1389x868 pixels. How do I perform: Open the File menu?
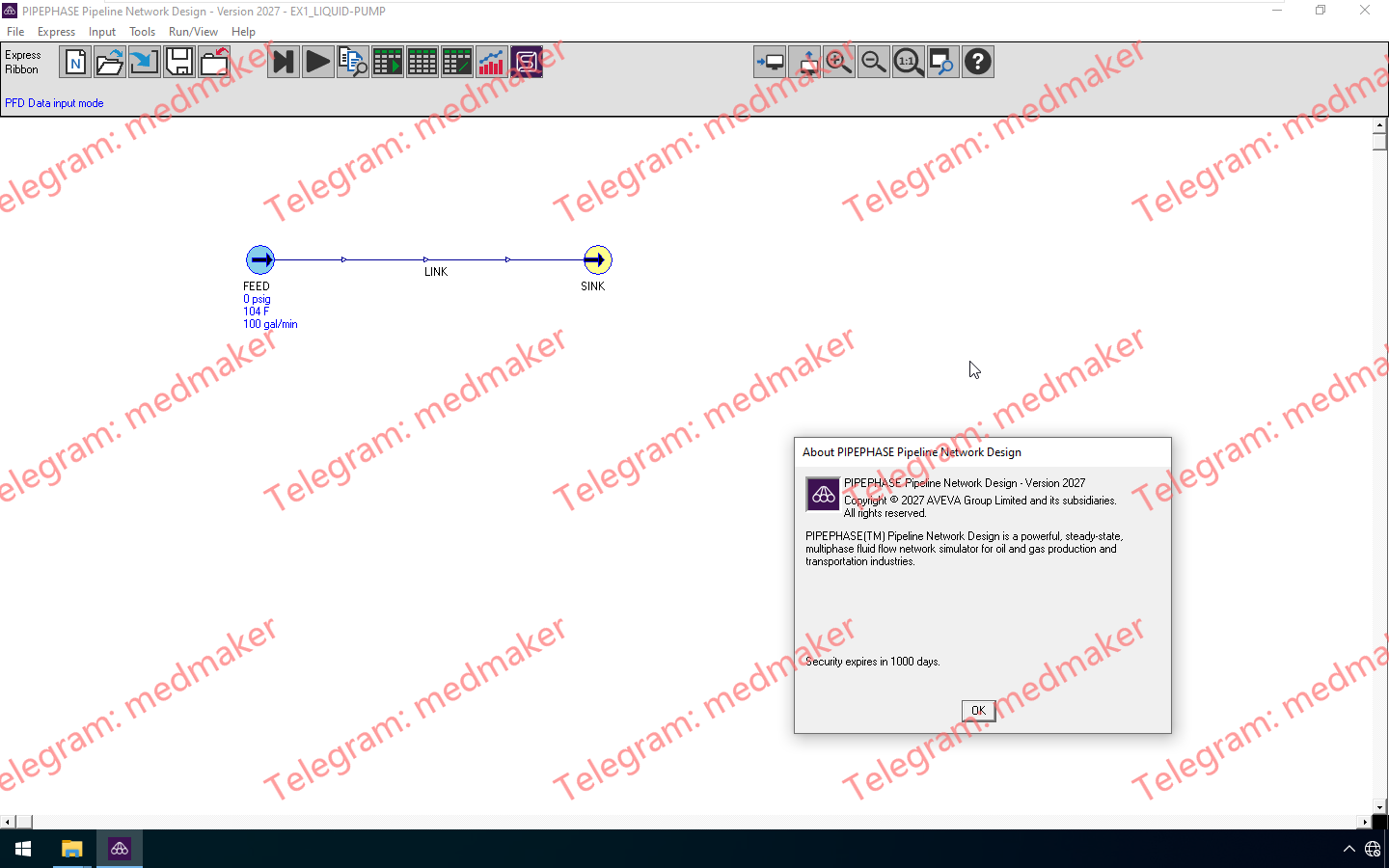point(15,32)
